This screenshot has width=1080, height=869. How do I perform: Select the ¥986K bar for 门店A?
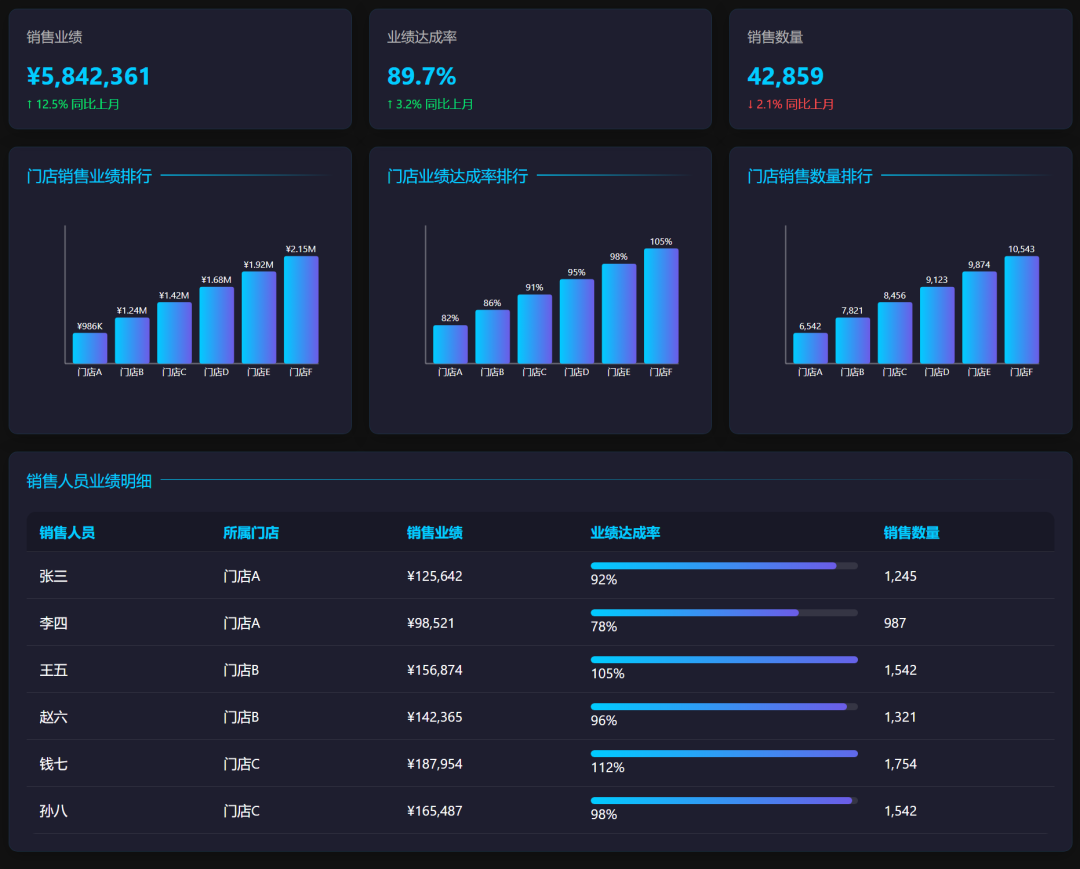(x=90, y=348)
